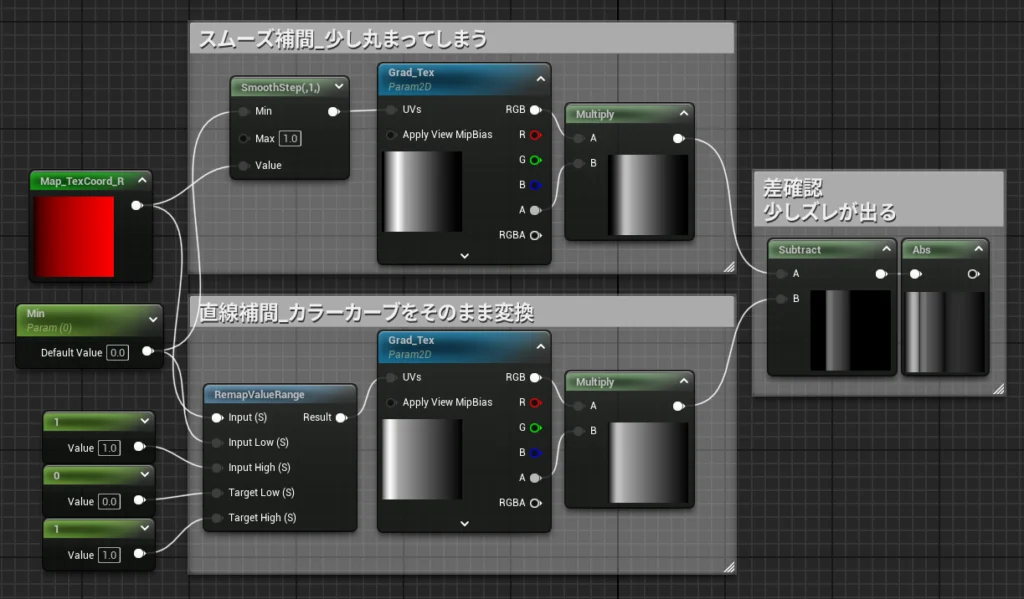Click the Result output pin on RemapValueRange
The width and height of the screenshot is (1024, 599).
[341, 417]
